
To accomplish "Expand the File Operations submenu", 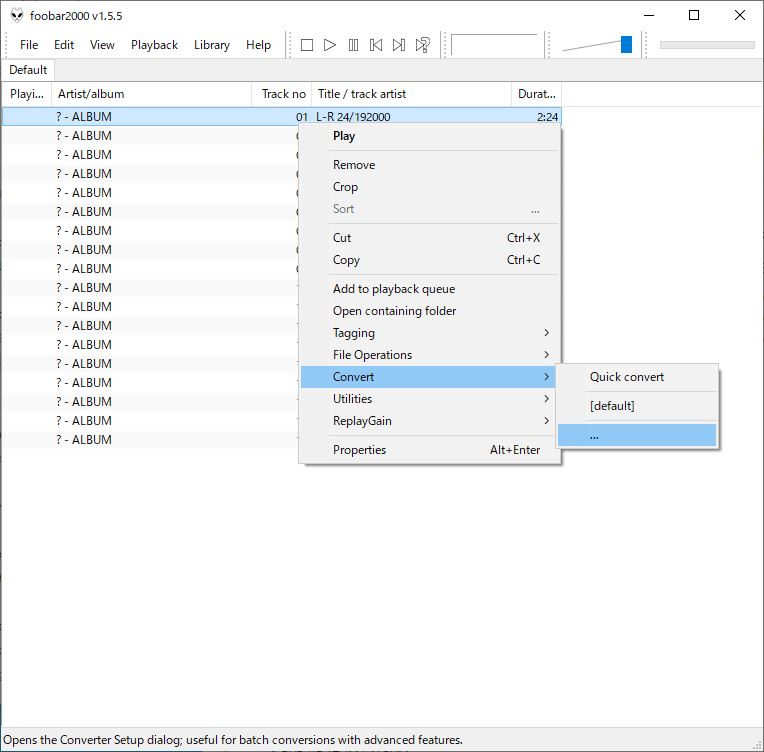I will coord(430,355).
